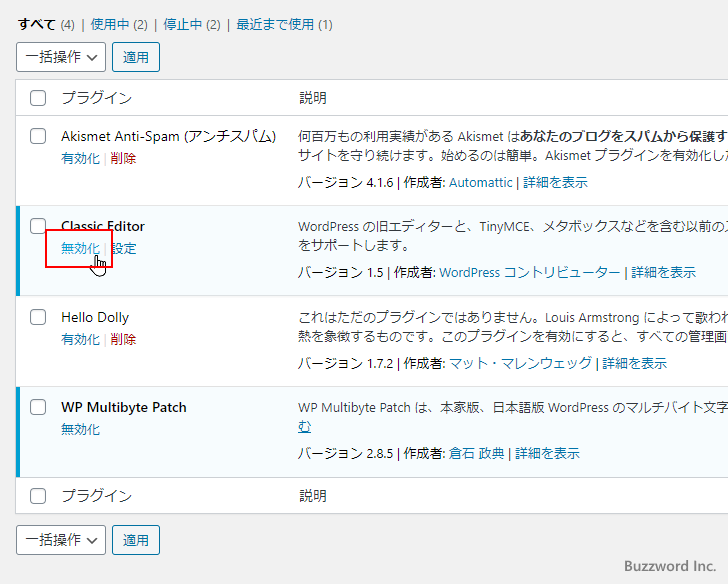This screenshot has height=584, width=728.
Task: Toggle select-all checkbox in table footer
Action: 38,496
